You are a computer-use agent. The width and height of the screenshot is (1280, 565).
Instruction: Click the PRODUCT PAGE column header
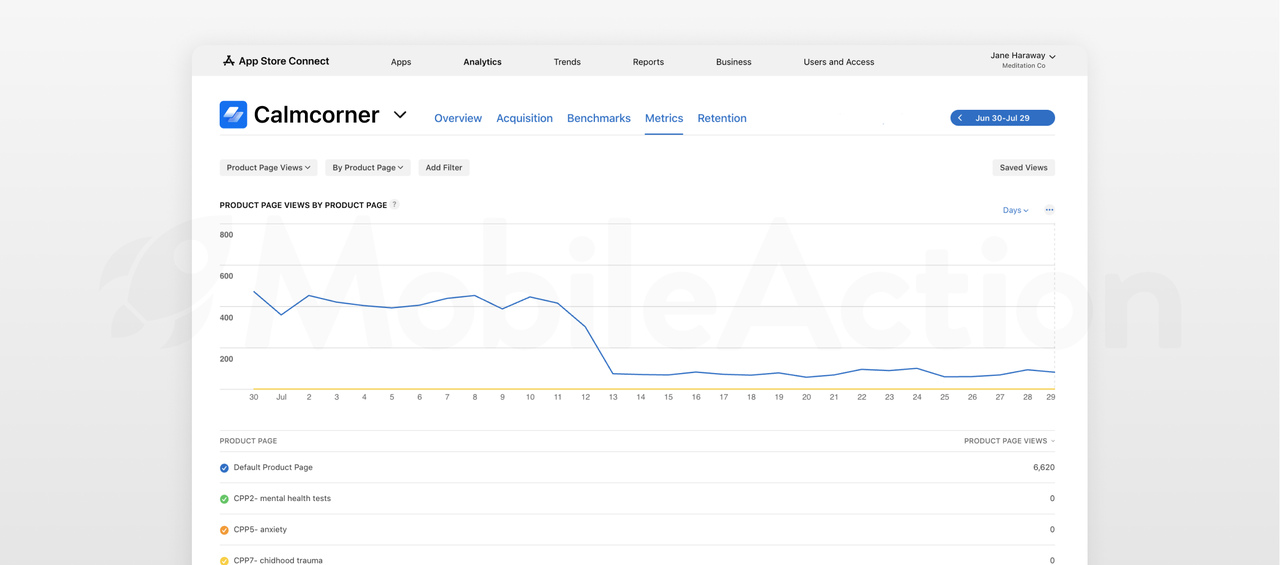(x=248, y=441)
